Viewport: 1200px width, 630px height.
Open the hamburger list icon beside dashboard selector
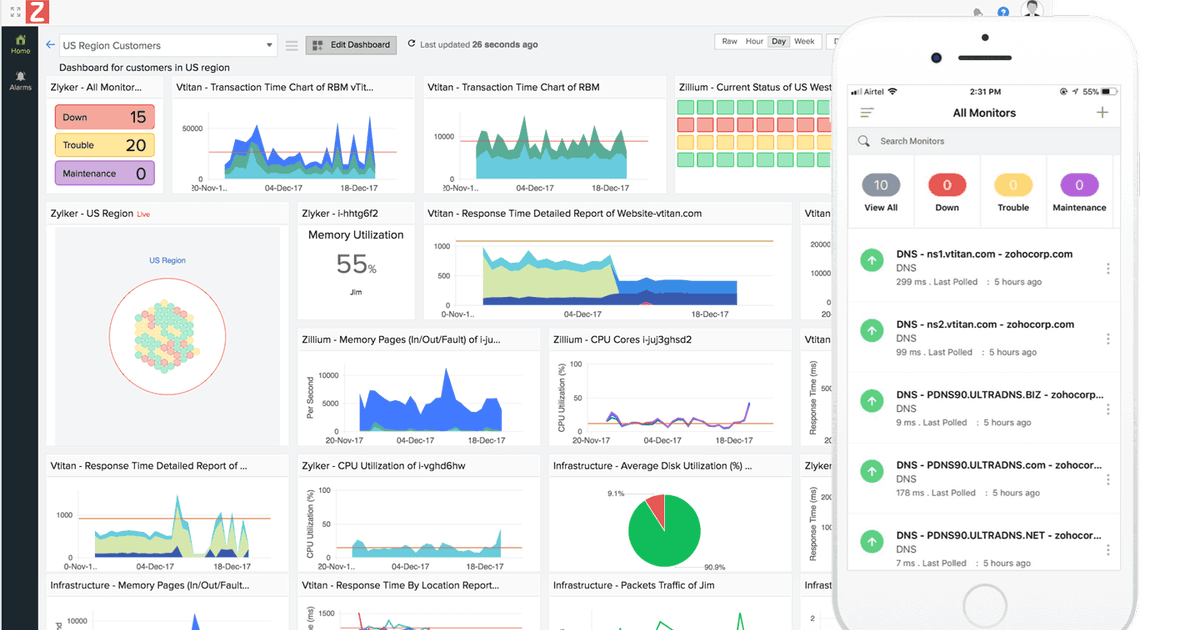[292, 45]
